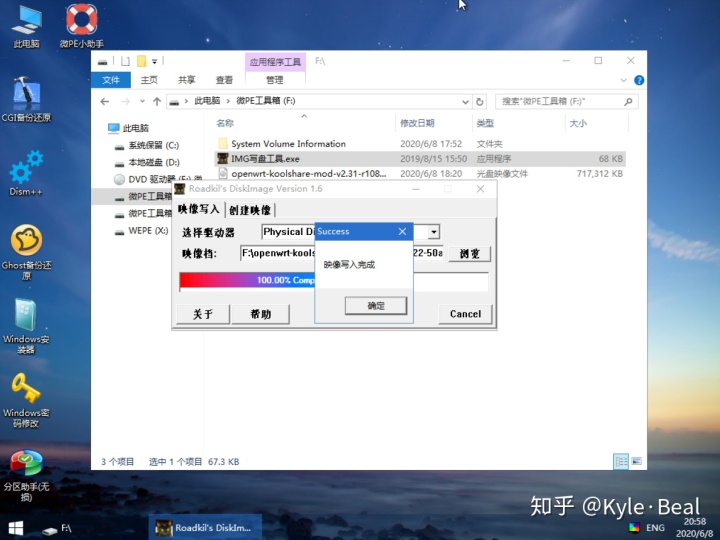Click 确定 in the Success dialog
Viewport: 720px width, 540px height.
[376, 306]
